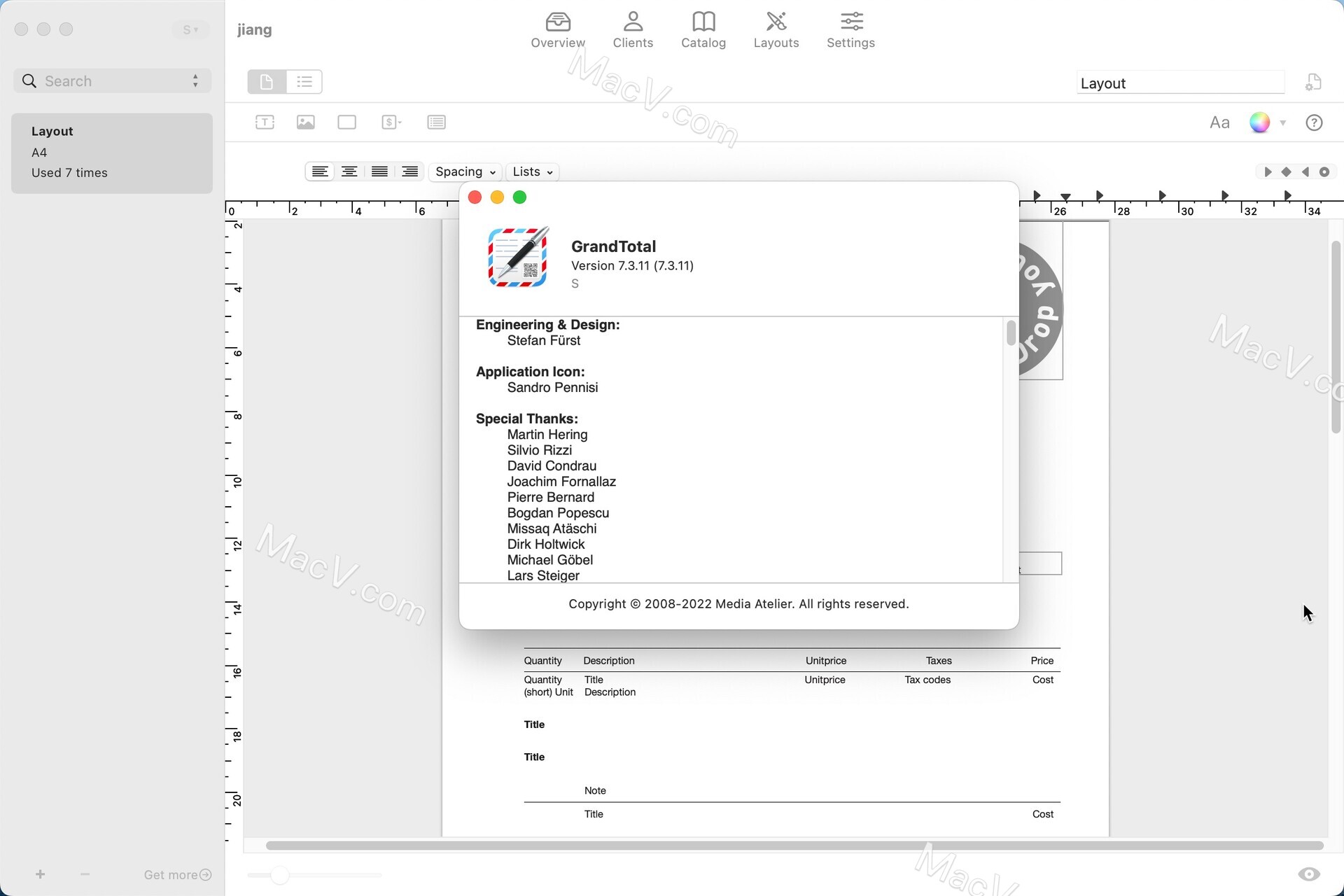This screenshot has height=896, width=1344.
Task: Expand the color picker dropdown arrow
Action: (x=1283, y=122)
